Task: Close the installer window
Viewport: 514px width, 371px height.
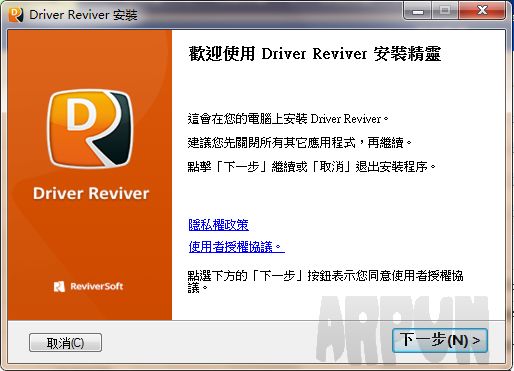Action: click(x=482, y=10)
